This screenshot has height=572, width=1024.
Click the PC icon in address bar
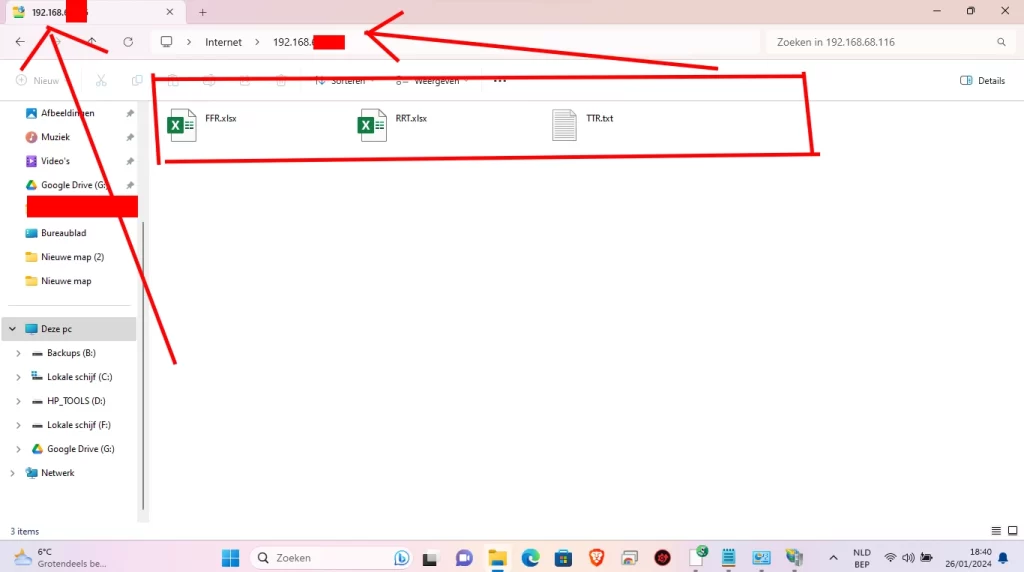point(167,42)
